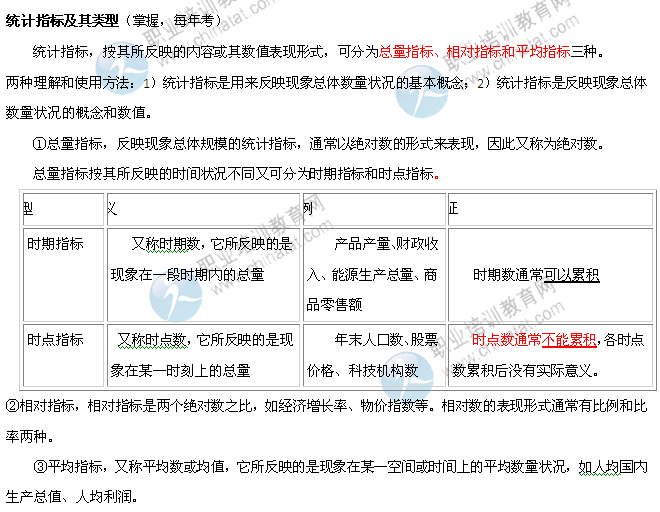Click the text '又称时点数'
This screenshot has height=512, width=660.
(152, 340)
